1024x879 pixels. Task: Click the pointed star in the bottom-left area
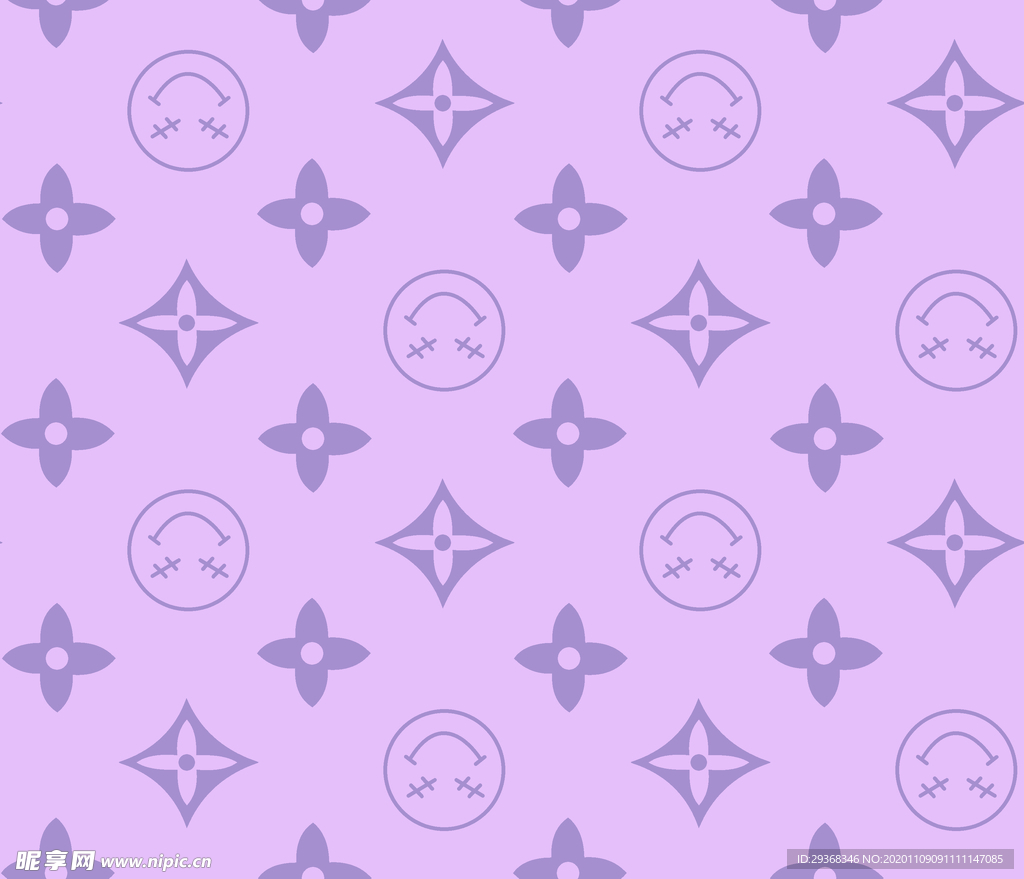click(x=187, y=762)
